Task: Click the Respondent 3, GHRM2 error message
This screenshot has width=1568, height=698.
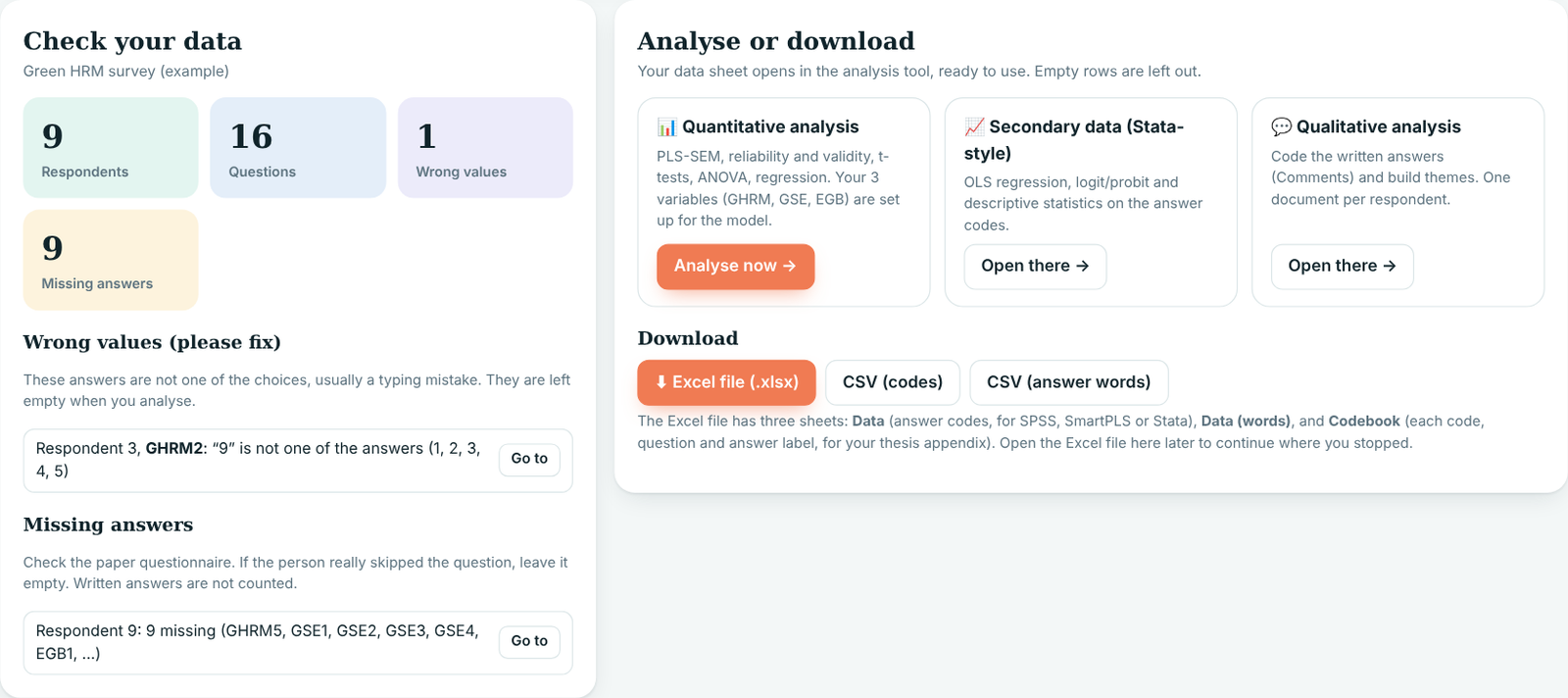Action: 260,460
